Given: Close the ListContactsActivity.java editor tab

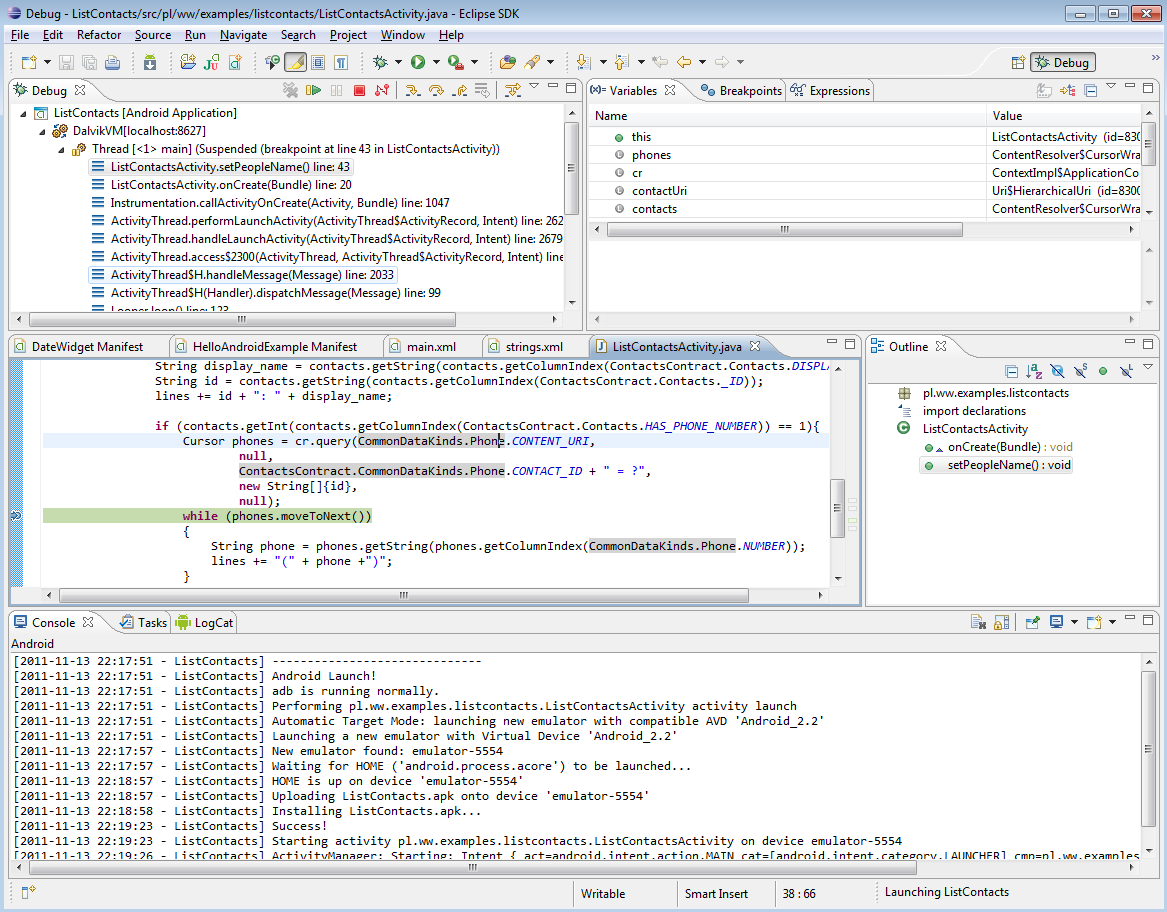Looking at the screenshot, I should (755, 346).
